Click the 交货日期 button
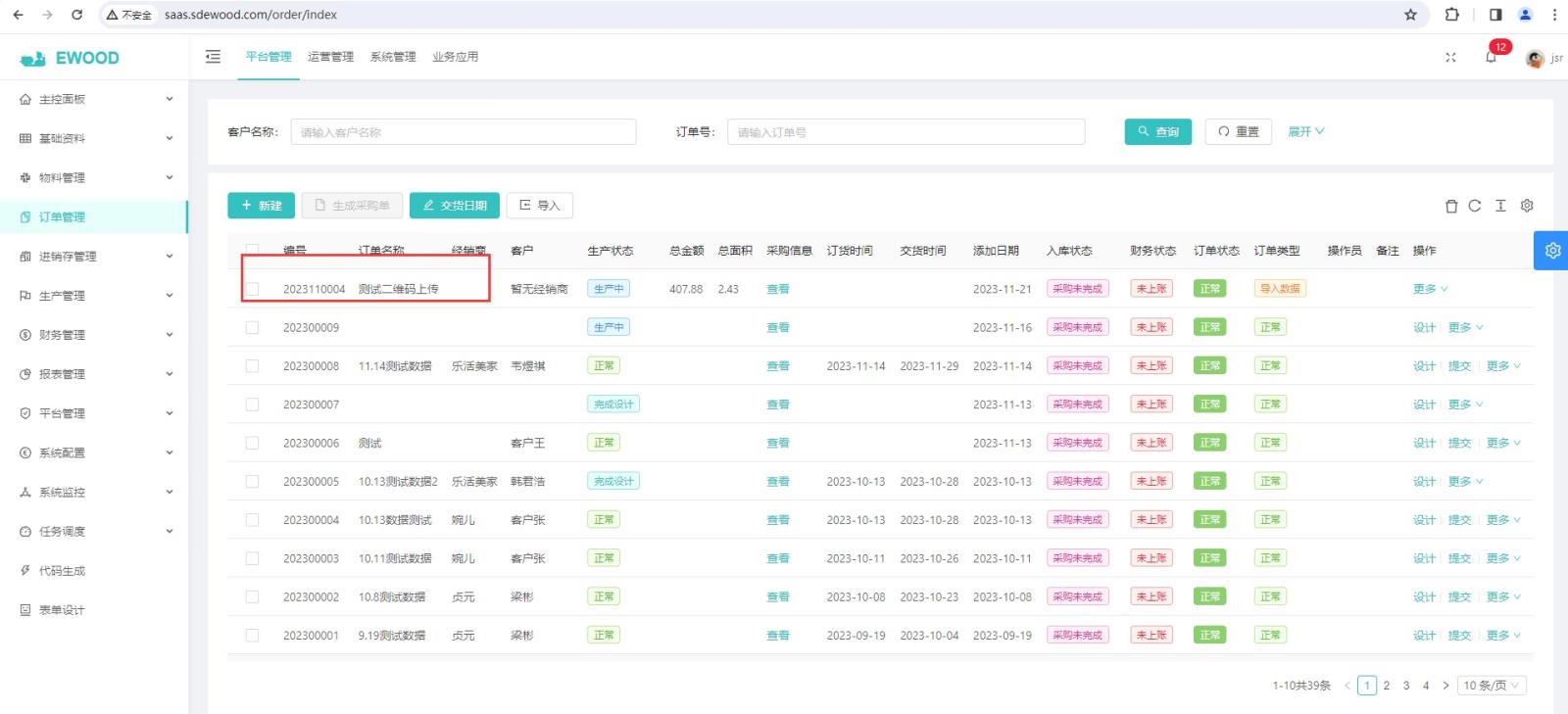Screen dimensions: 1568x714 point(455,206)
